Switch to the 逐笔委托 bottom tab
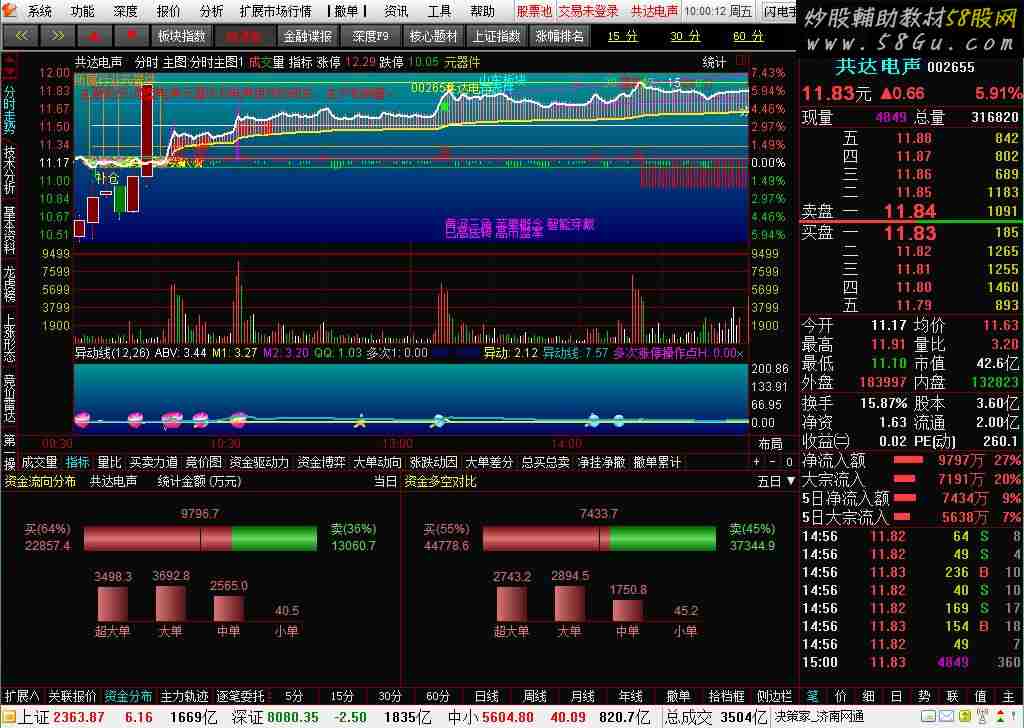The height and width of the screenshot is (728, 1024). click(x=240, y=696)
